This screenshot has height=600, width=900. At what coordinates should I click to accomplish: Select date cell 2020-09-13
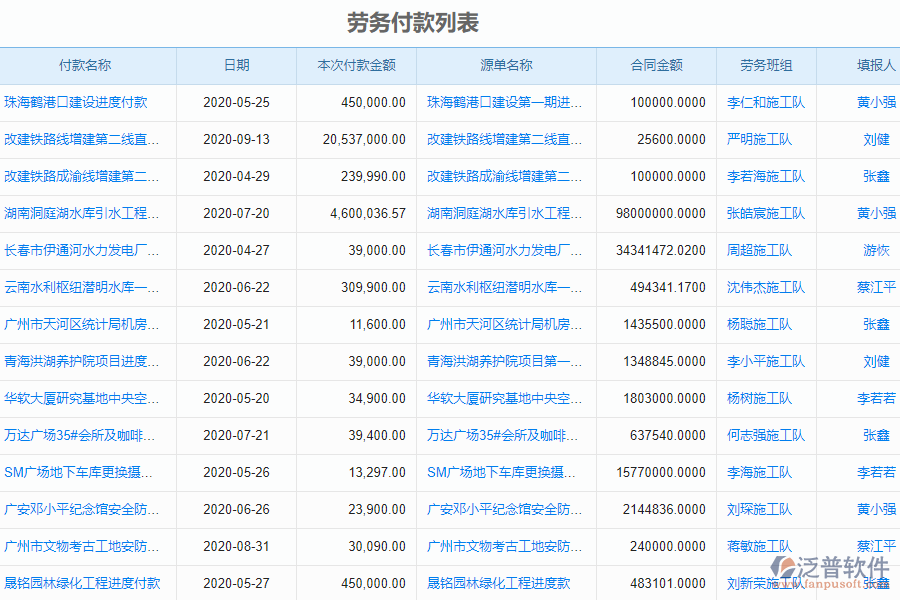[236, 140]
